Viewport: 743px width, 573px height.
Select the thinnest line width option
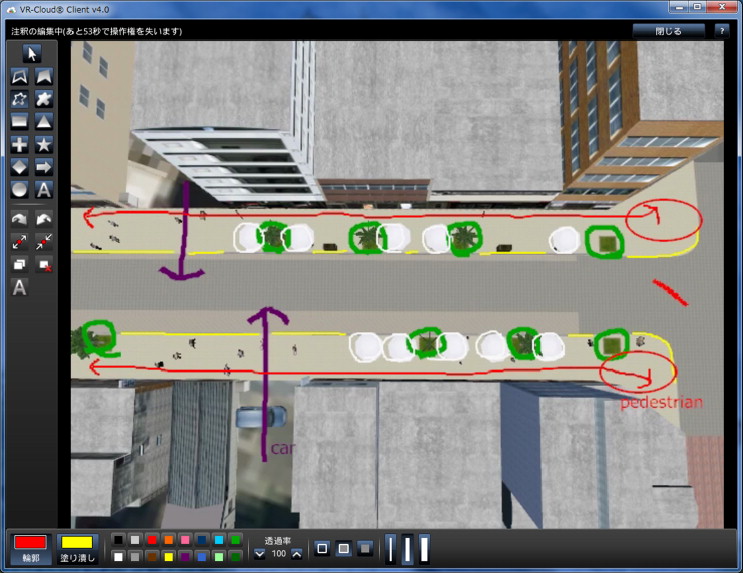391,548
